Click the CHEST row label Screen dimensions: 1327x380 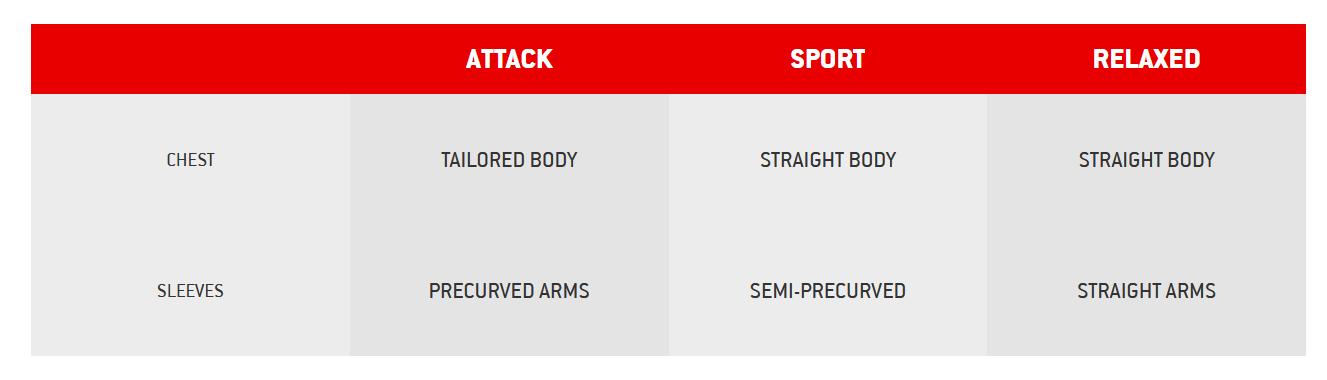[x=190, y=160]
